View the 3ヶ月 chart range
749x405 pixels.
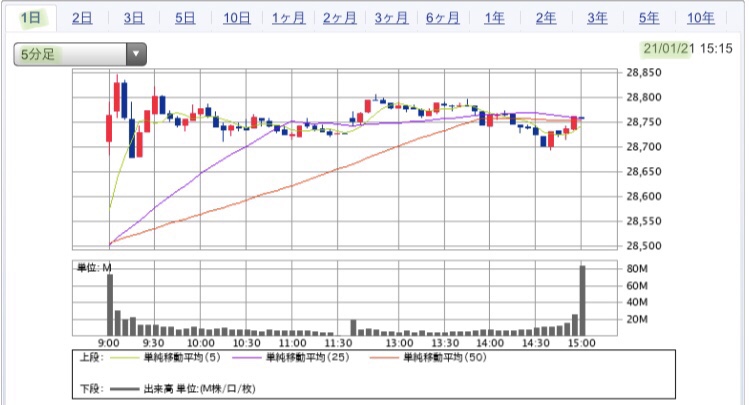click(391, 18)
